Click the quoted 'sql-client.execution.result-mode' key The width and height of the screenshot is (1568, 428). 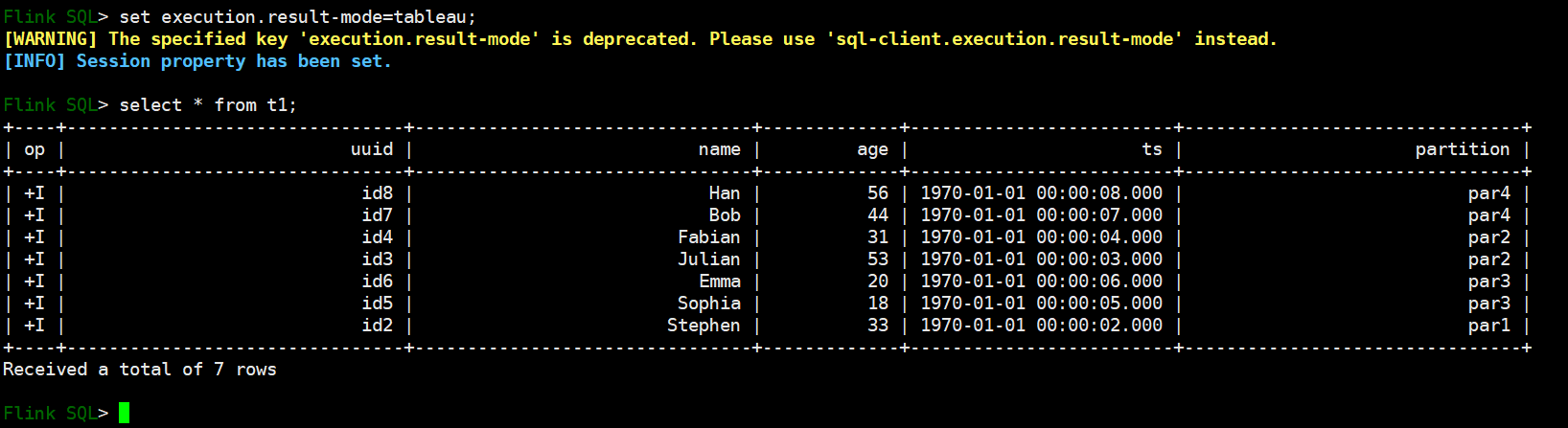(1003, 39)
